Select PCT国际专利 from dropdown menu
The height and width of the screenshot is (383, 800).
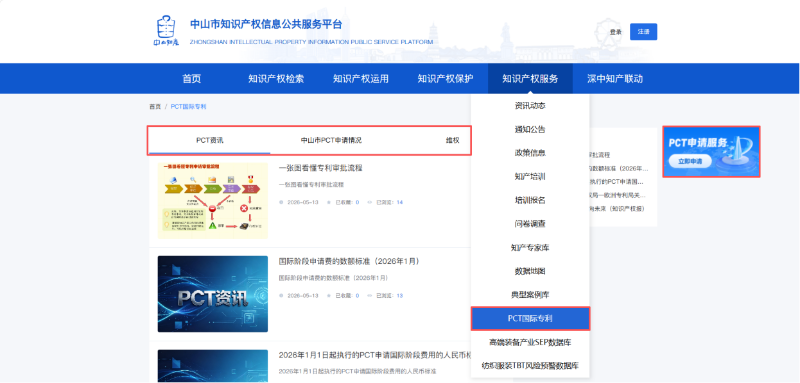[530, 319]
